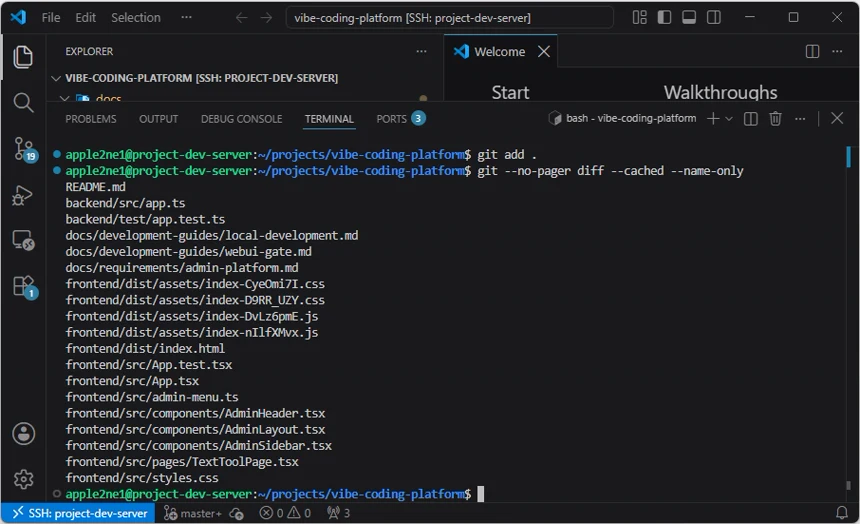Switch to the PORTS tab

point(401,119)
